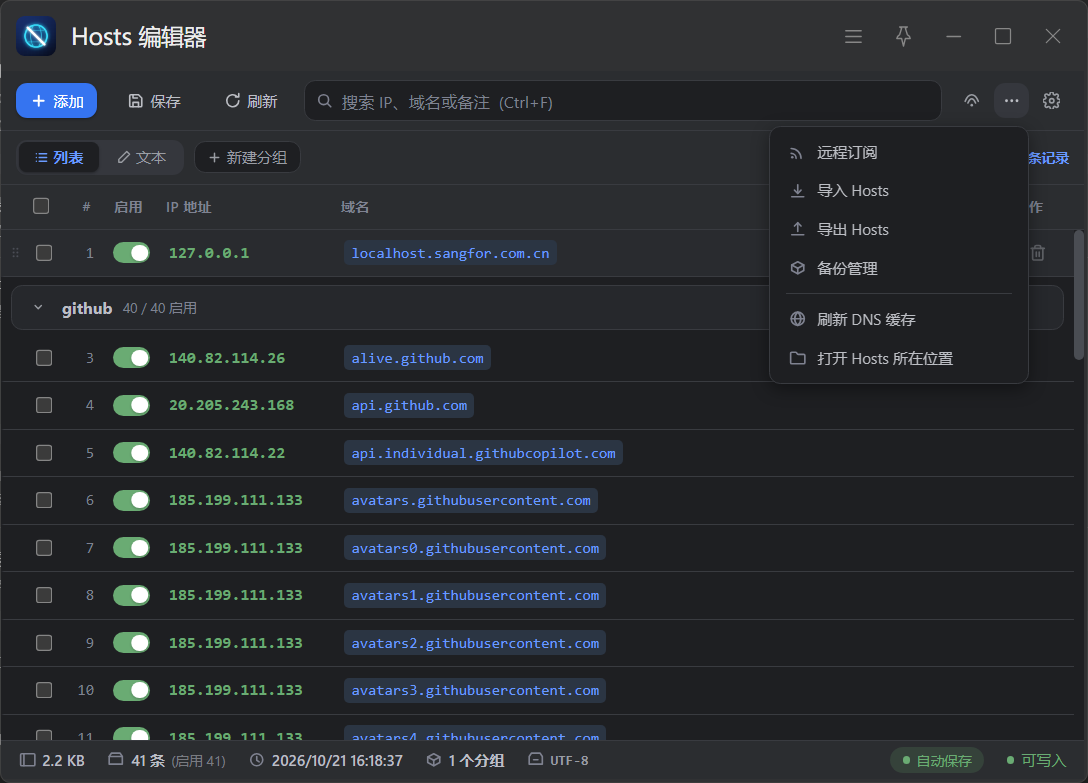Focus the search IP/domain field
This screenshot has width=1088, height=783.
(622, 101)
